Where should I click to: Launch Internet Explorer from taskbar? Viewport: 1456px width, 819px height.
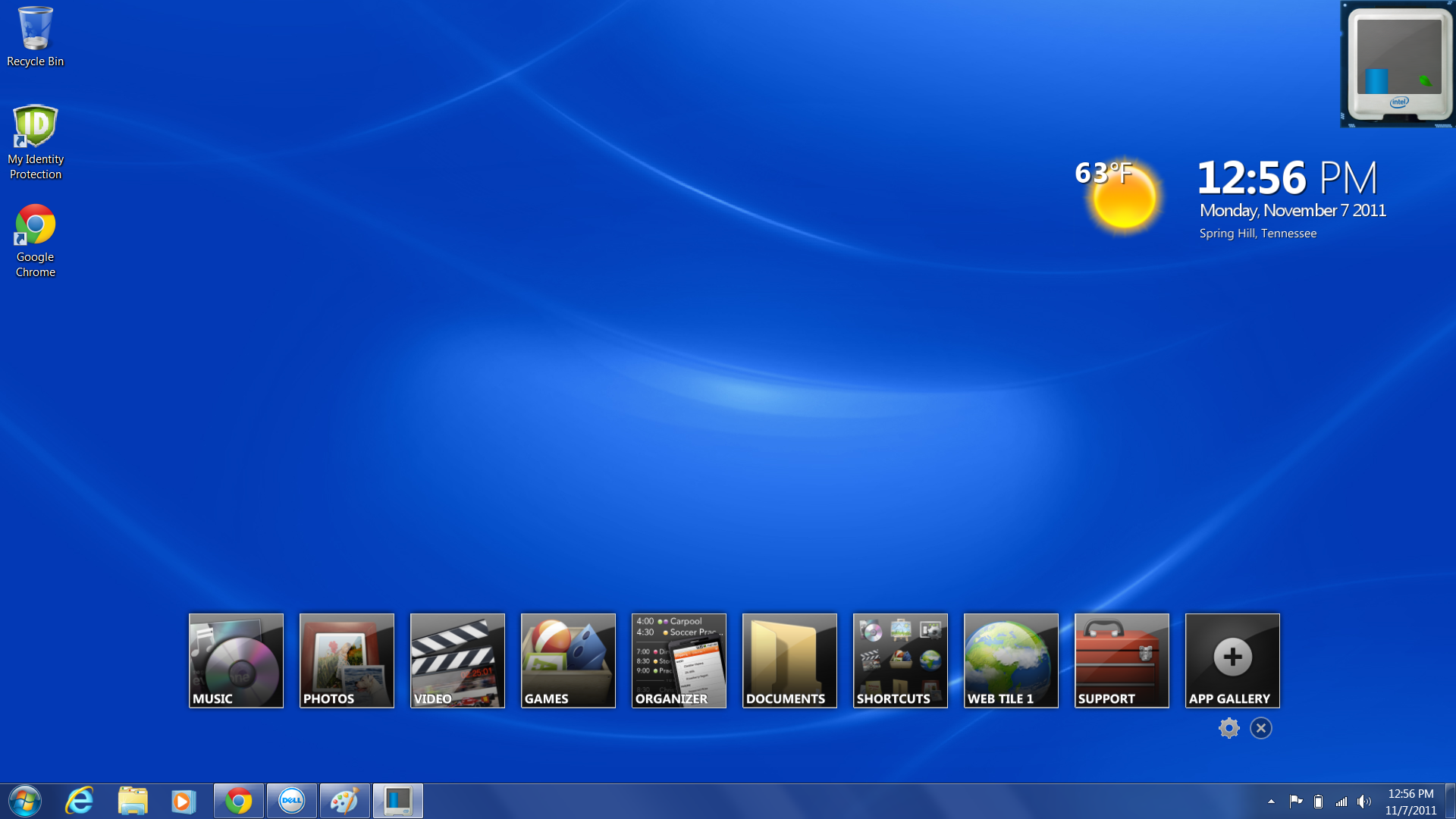coord(79,801)
